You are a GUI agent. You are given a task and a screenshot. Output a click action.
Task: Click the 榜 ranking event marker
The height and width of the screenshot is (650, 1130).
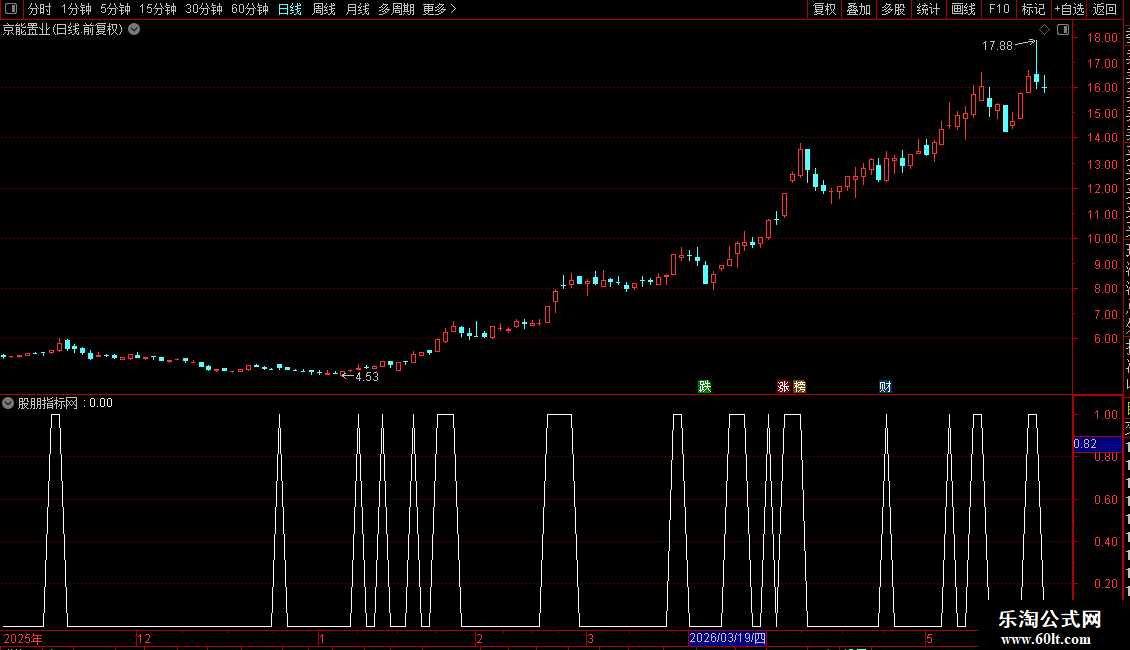pyautogui.click(x=799, y=386)
